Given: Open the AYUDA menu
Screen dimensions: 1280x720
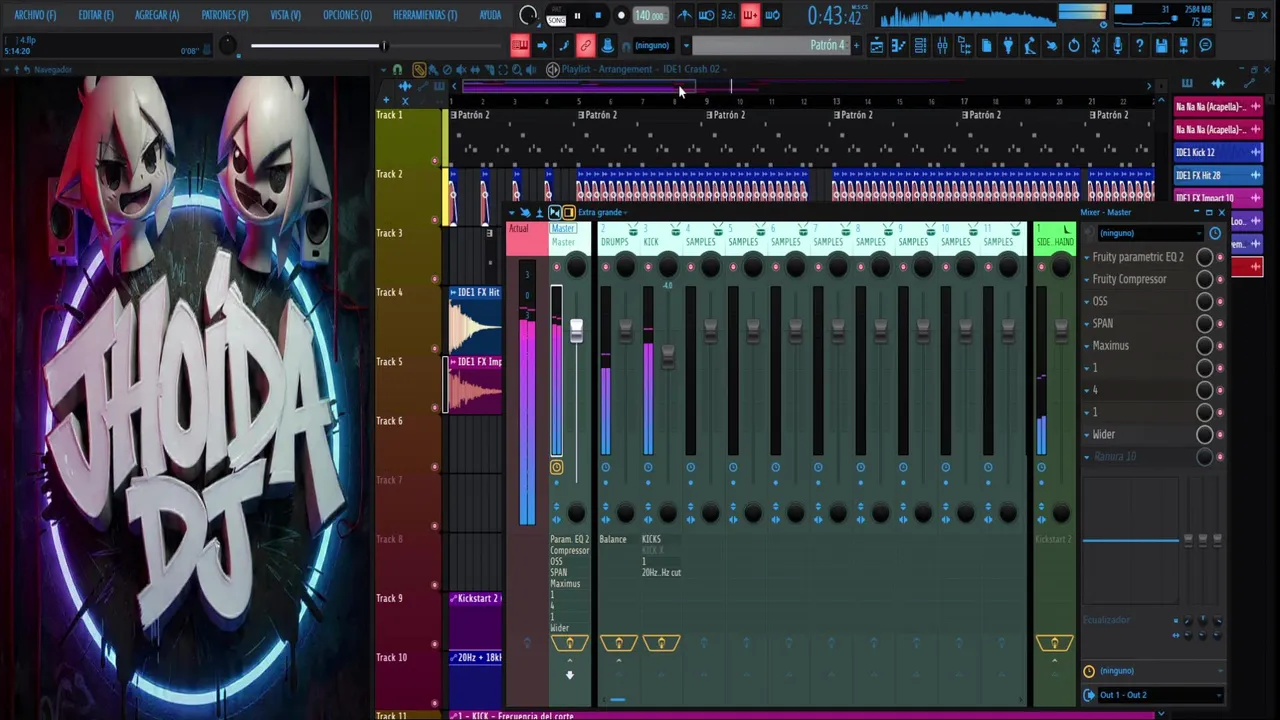Looking at the screenshot, I should pos(490,15).
